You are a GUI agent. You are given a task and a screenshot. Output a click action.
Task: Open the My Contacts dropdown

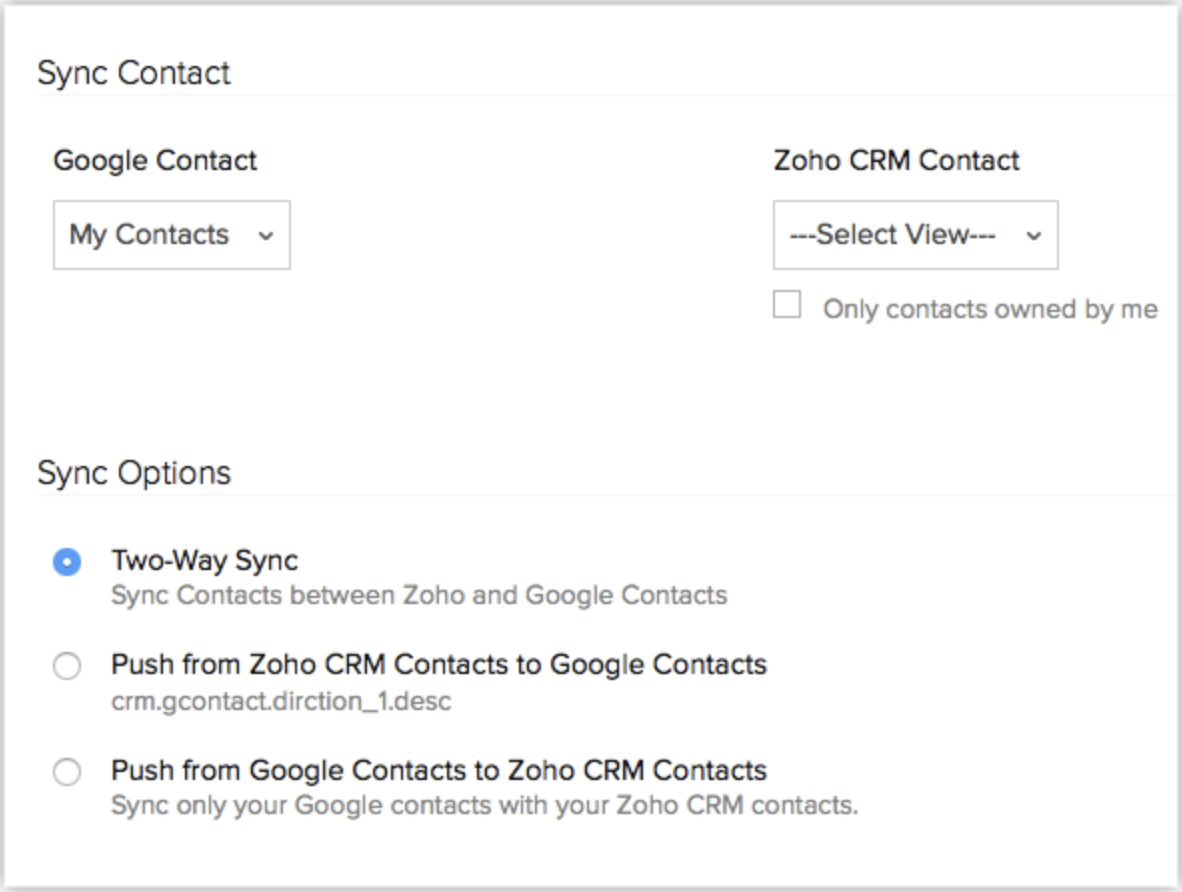[x=171, y=235]
